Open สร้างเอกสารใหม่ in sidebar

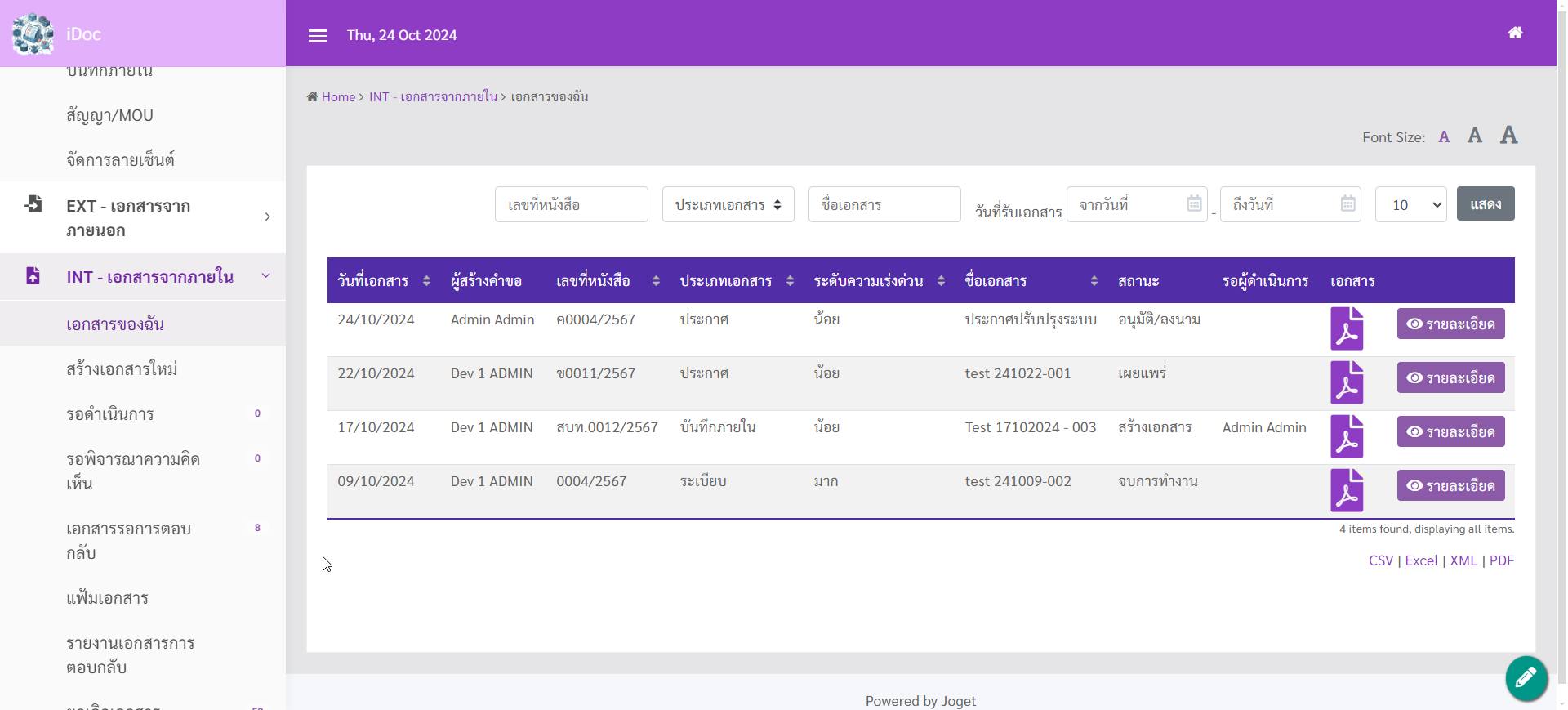[x=143, y=368]
